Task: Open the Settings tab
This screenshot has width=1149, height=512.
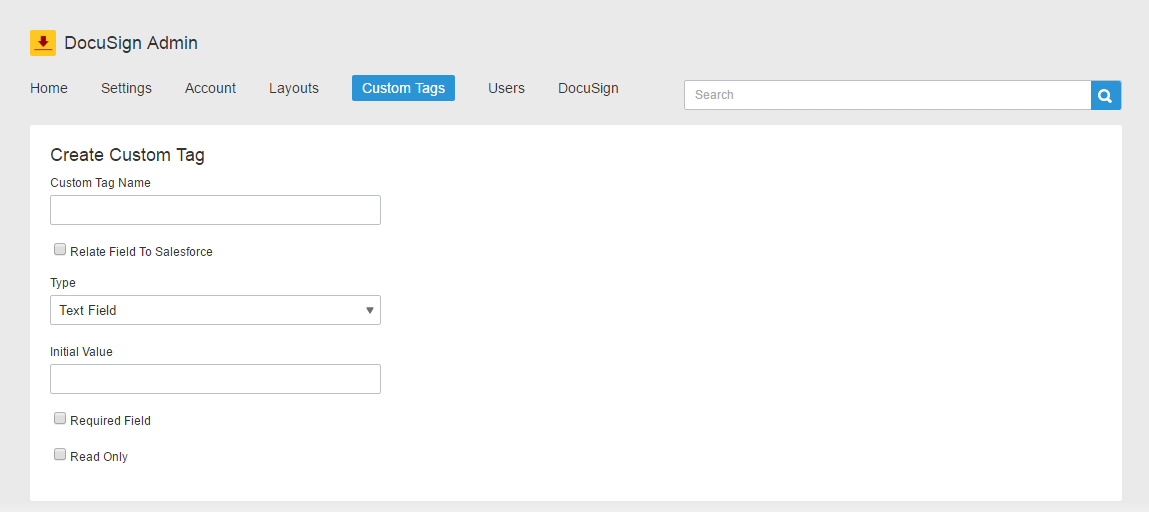Action: point(126,88)
